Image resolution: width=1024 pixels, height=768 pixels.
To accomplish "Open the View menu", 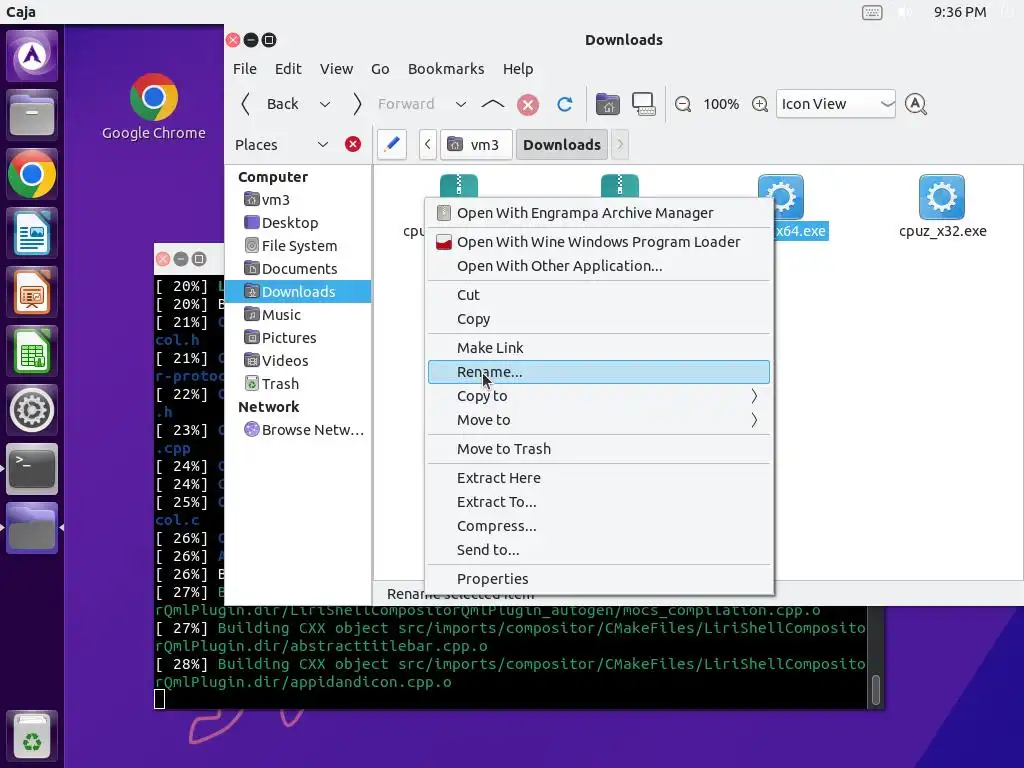I will pos(336,69).
